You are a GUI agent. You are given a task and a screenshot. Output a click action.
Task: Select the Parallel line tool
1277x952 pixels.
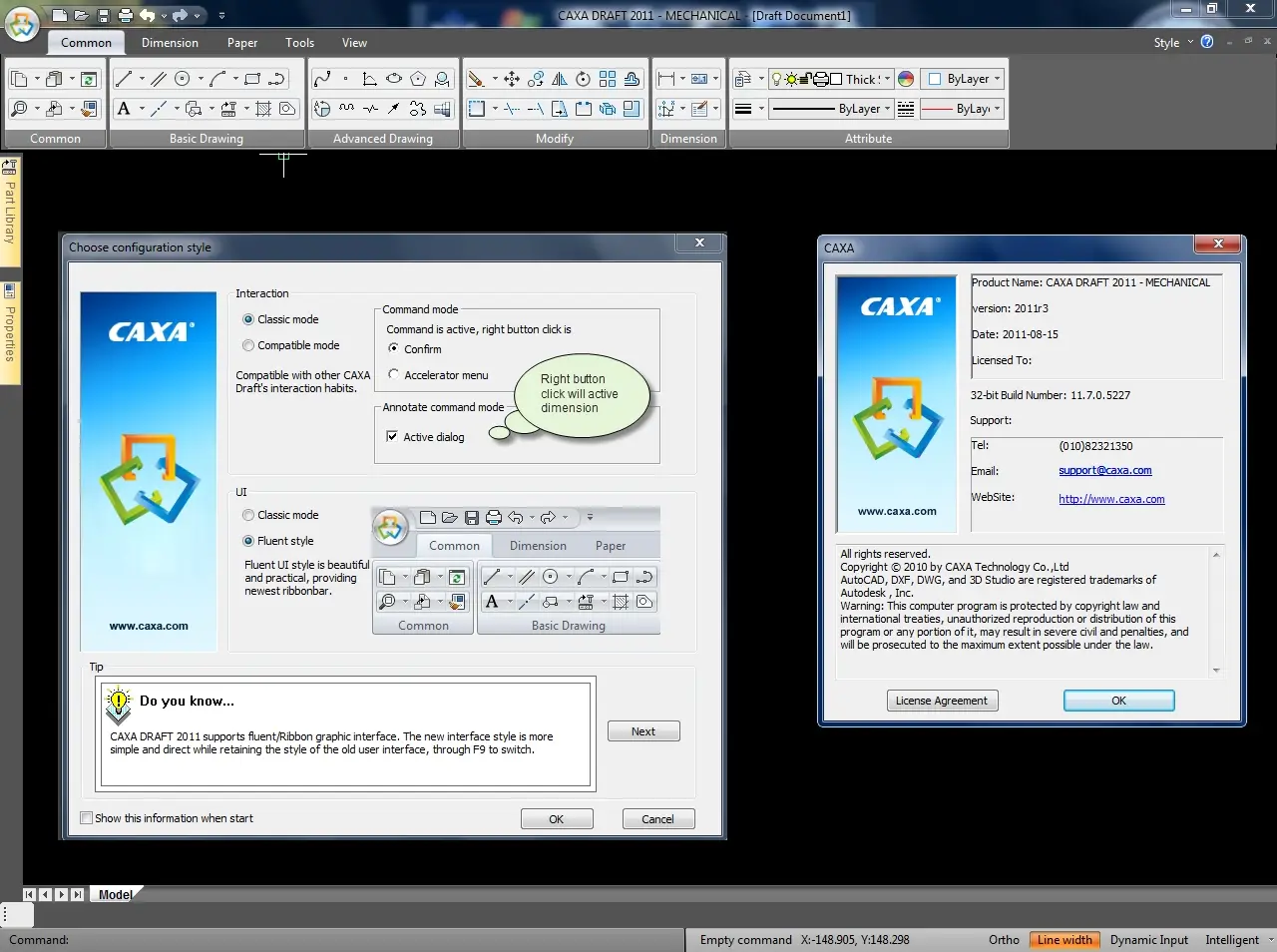tap(159, 79)
